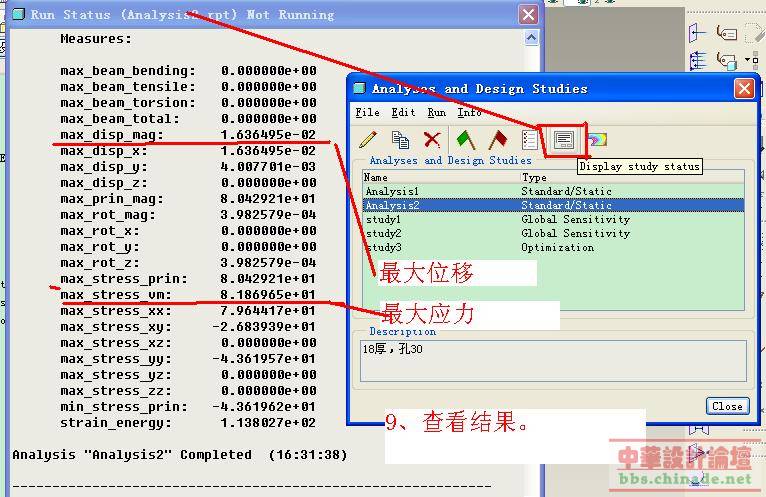This screenshot has height=497, width=766.
Task: Click the max_stress_xx value 7.964417e+01
Action: (x=268, y=311)
